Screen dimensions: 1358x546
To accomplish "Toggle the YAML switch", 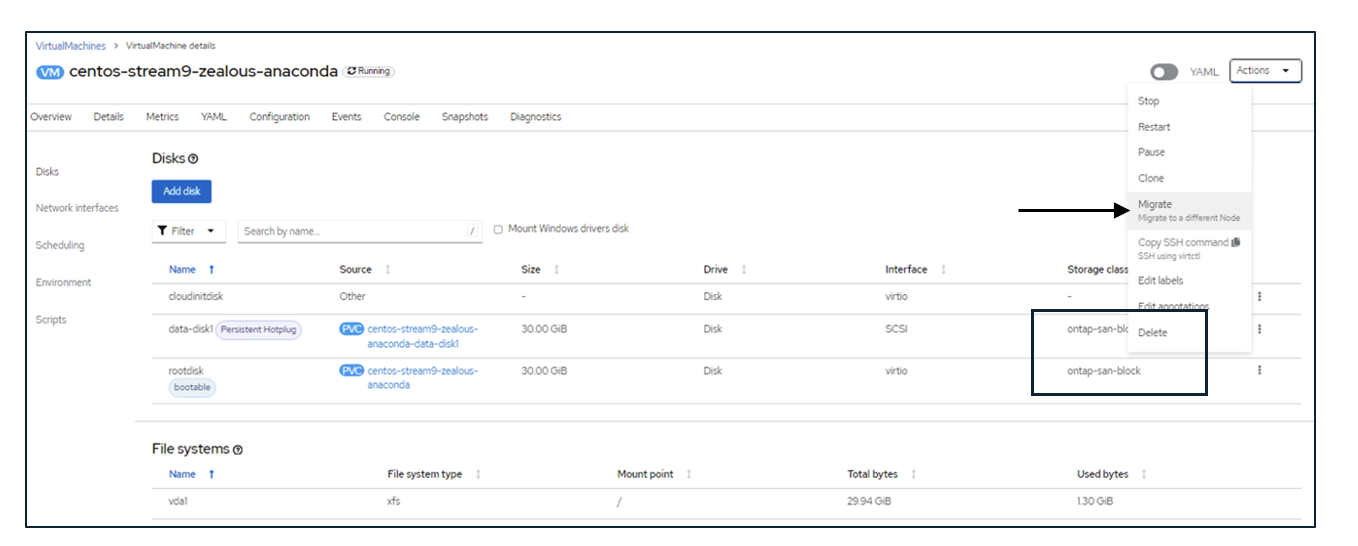I will [1163, 72].
